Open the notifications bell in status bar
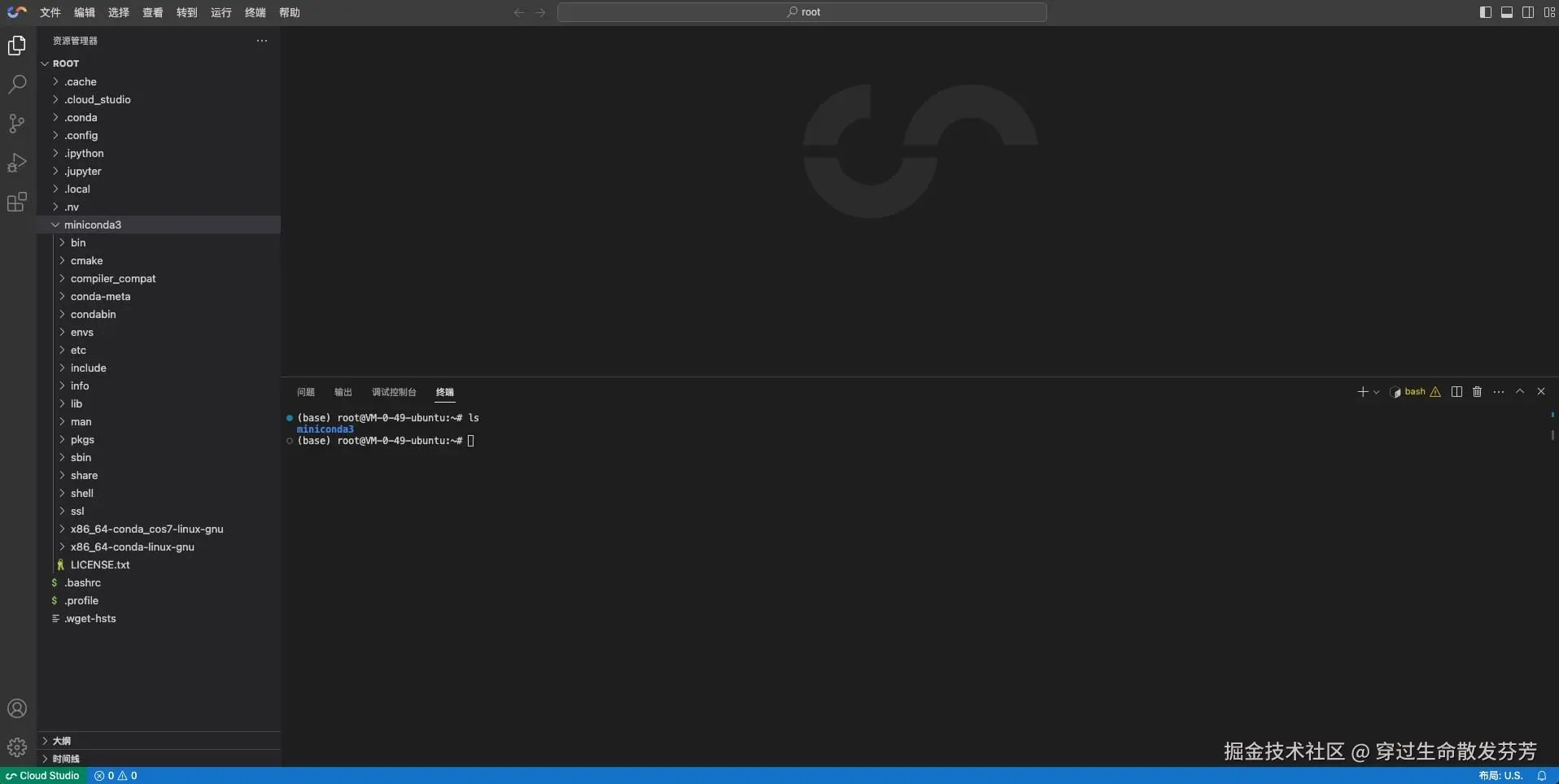1559x784 pixels. [1542, 776]
